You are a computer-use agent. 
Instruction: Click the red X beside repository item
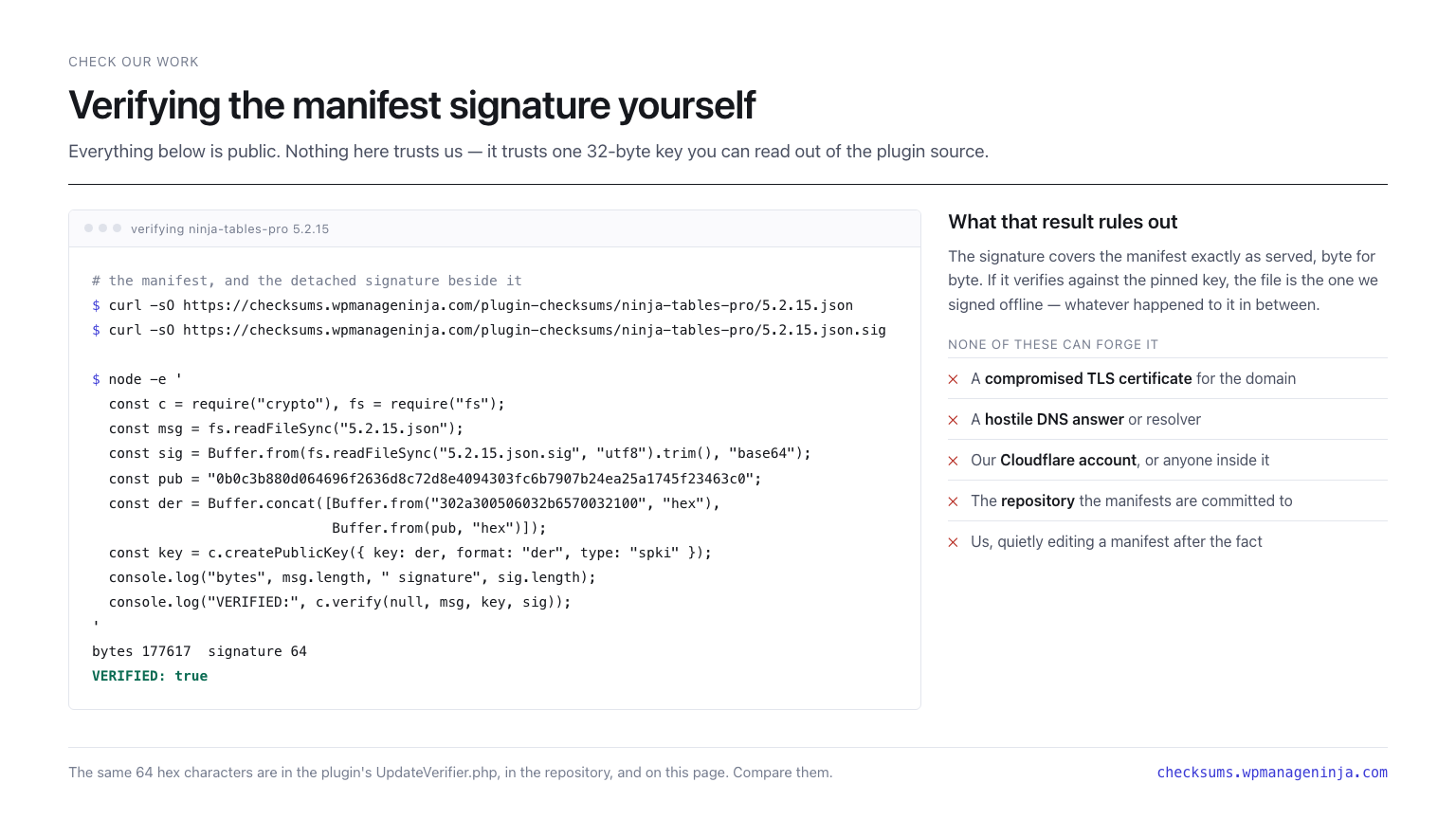click(x=954, y=501)
